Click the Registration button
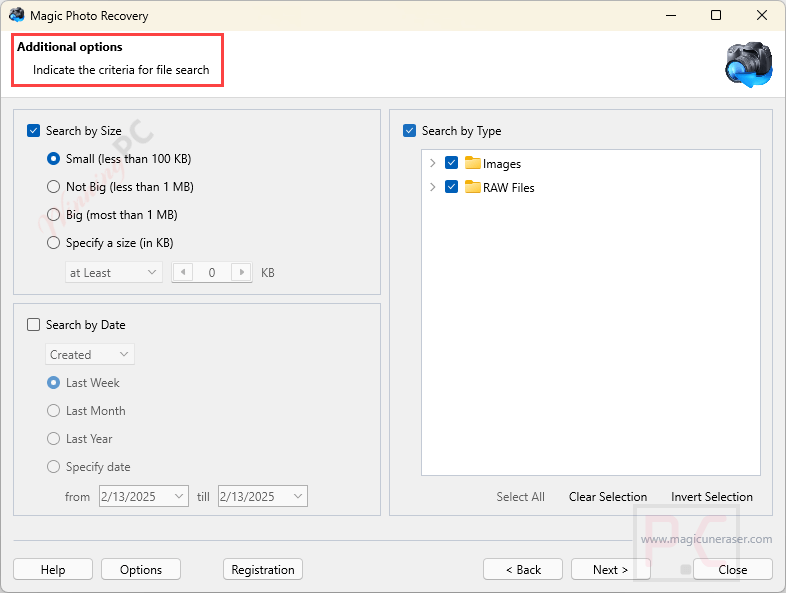The image size is (786, 593). pyautogui.click(x=263, y=569)
